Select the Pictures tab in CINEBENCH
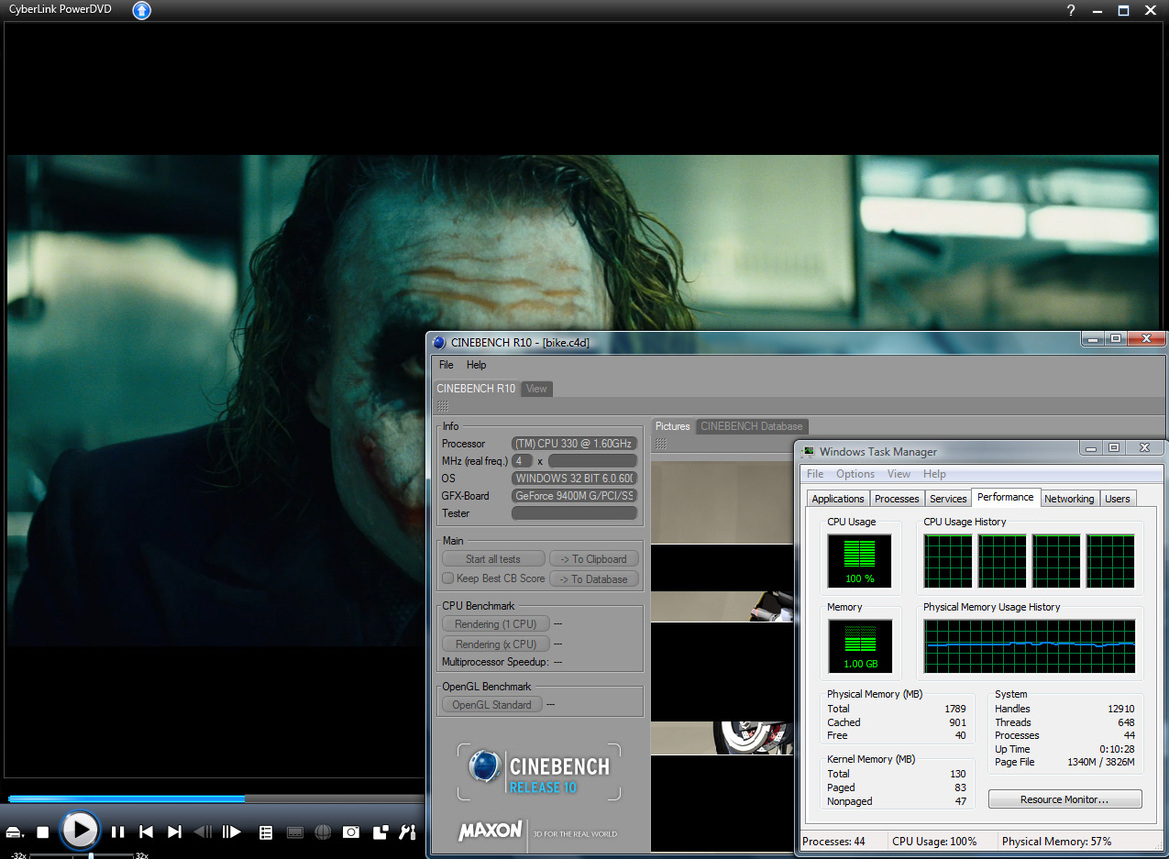This screenshot has height=859, width=1169. click(672, 427)
